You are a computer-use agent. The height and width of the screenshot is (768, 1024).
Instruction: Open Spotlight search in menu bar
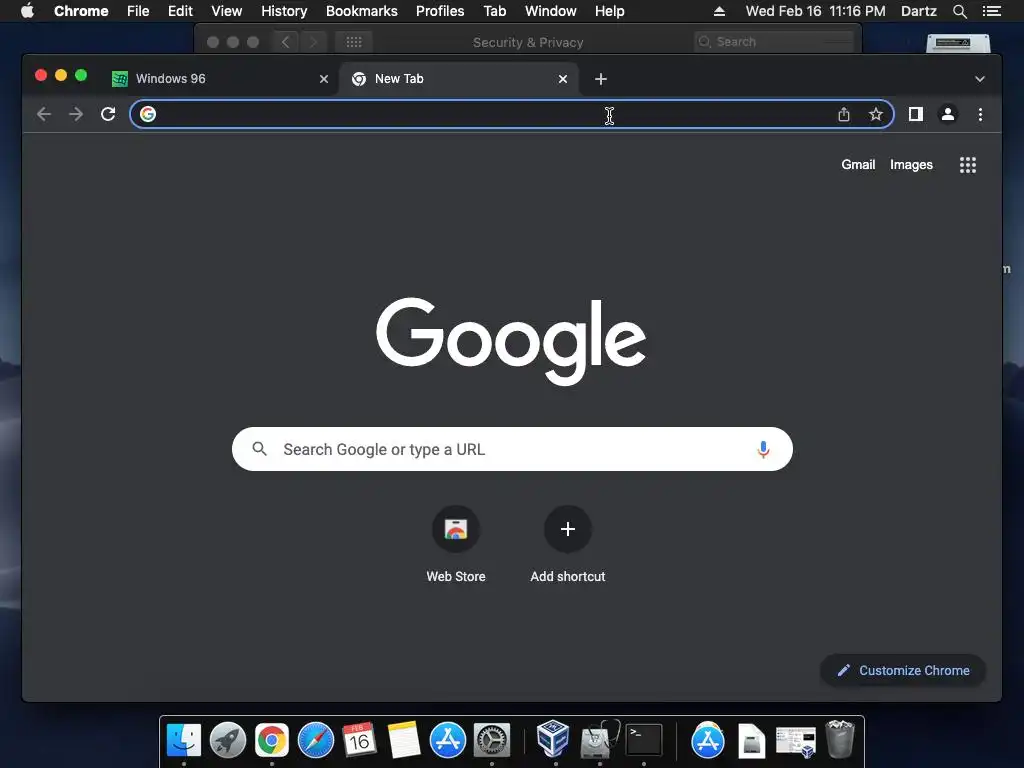point(959,11)
